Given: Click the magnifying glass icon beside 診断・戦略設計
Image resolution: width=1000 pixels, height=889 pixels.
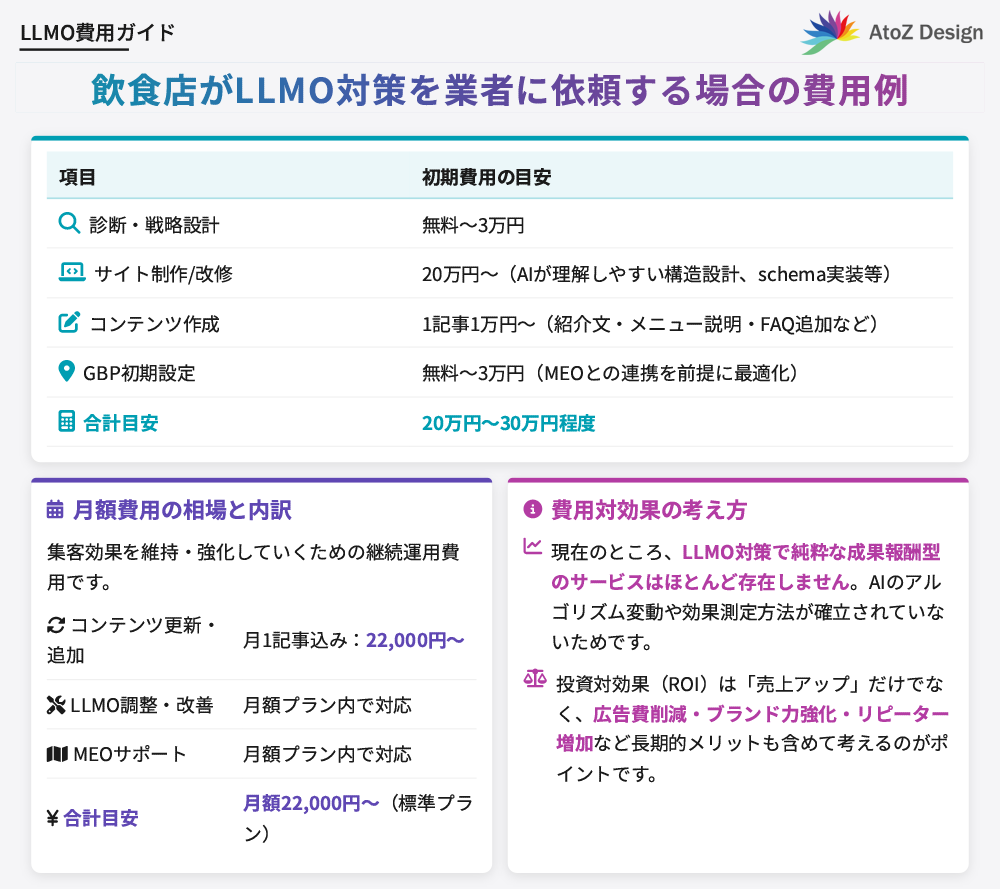Looking at the screenshot, I should click(x=69, y=224).
